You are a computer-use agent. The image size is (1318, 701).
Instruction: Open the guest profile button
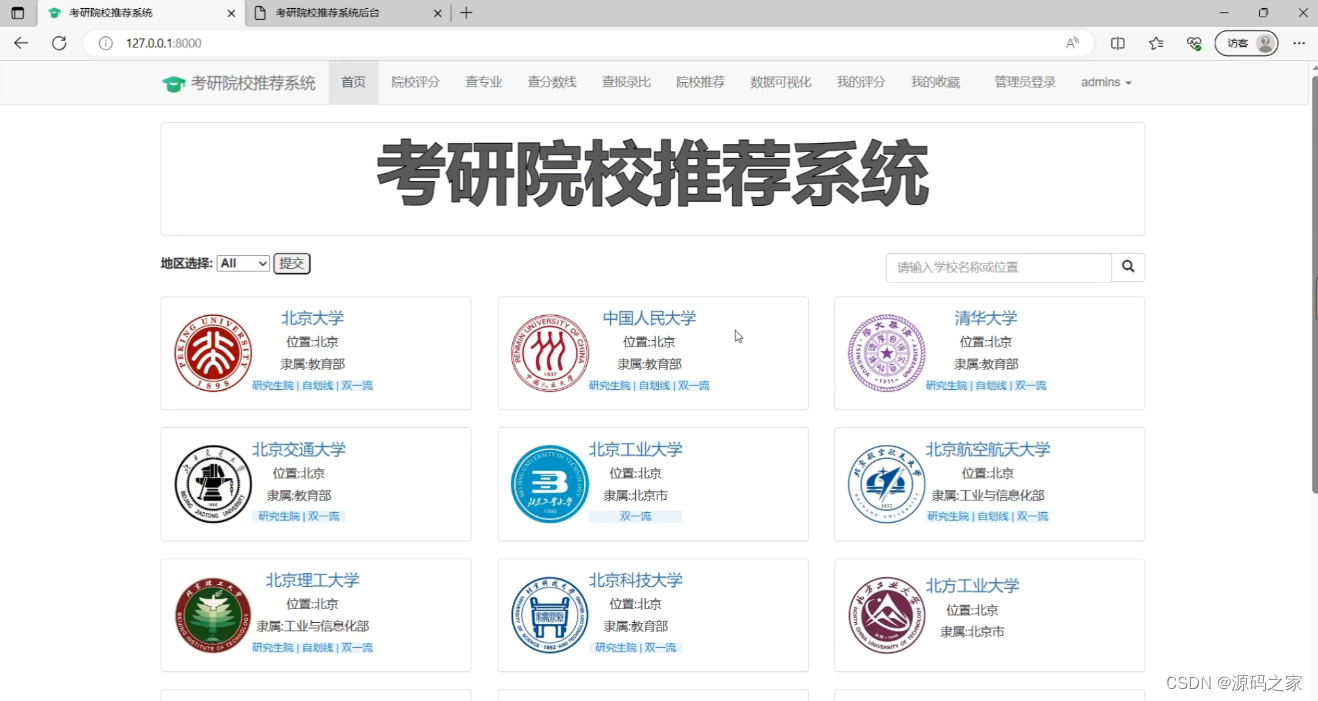point(1246,43)
